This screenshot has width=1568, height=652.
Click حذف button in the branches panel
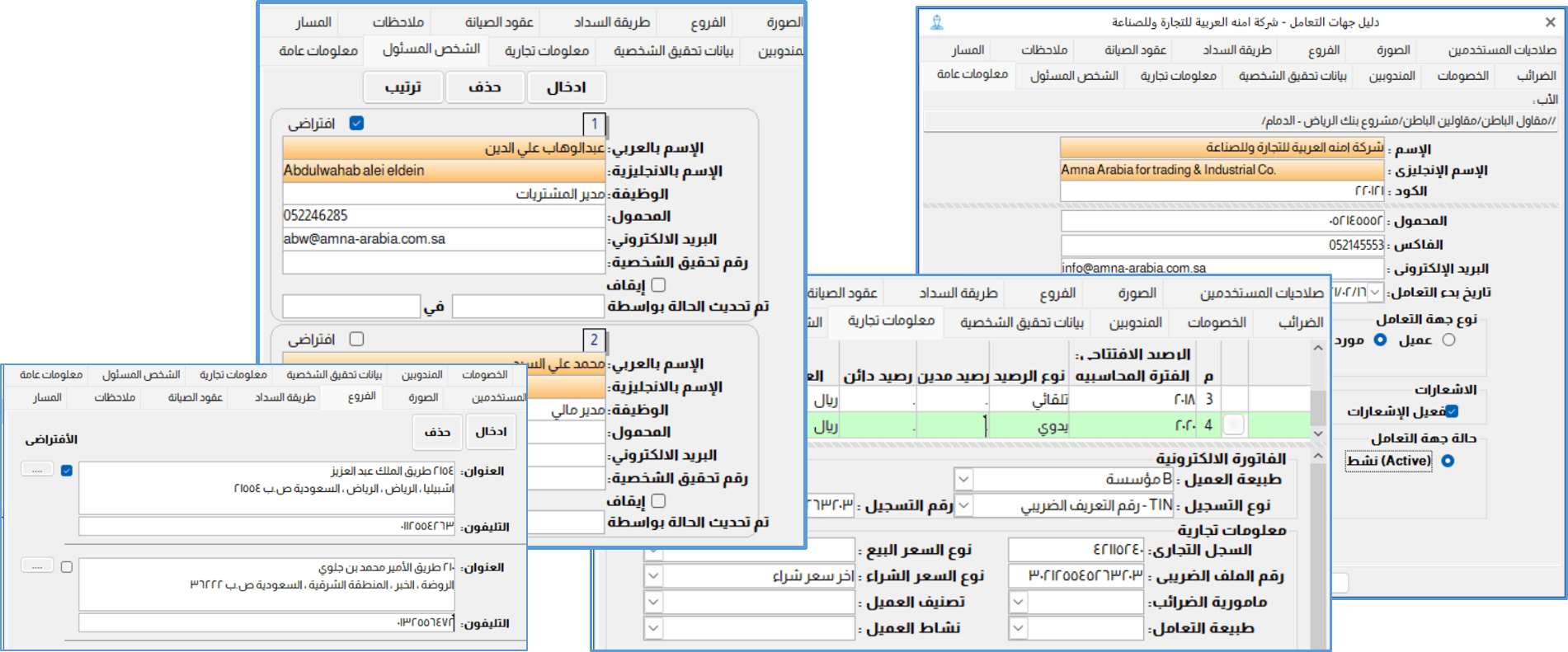pyautogui.click(x=437, y=432)
